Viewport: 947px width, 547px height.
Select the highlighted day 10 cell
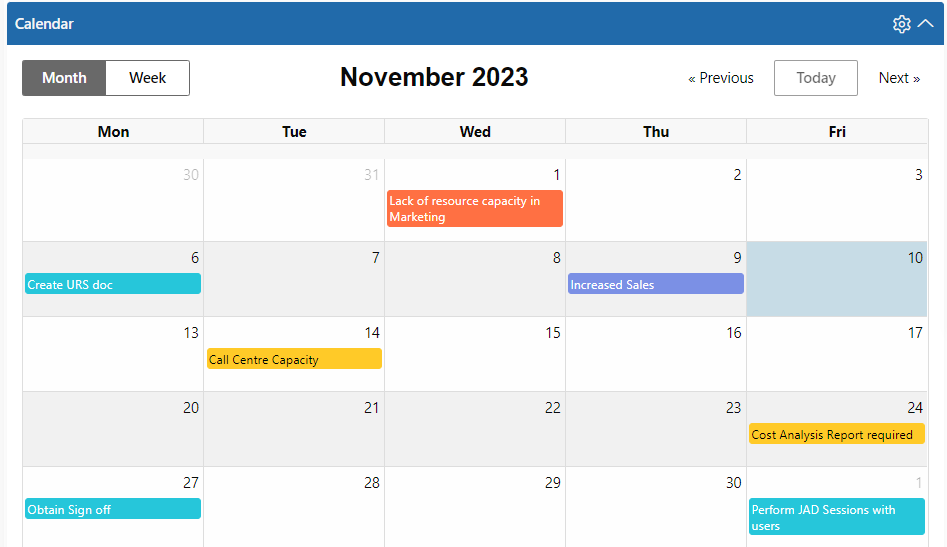pyautogui.click(x=837, y=280)
